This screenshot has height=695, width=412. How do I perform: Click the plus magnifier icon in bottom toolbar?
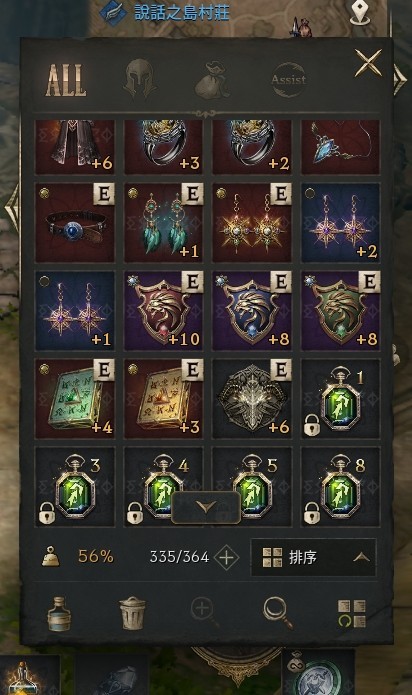(204, 612)
